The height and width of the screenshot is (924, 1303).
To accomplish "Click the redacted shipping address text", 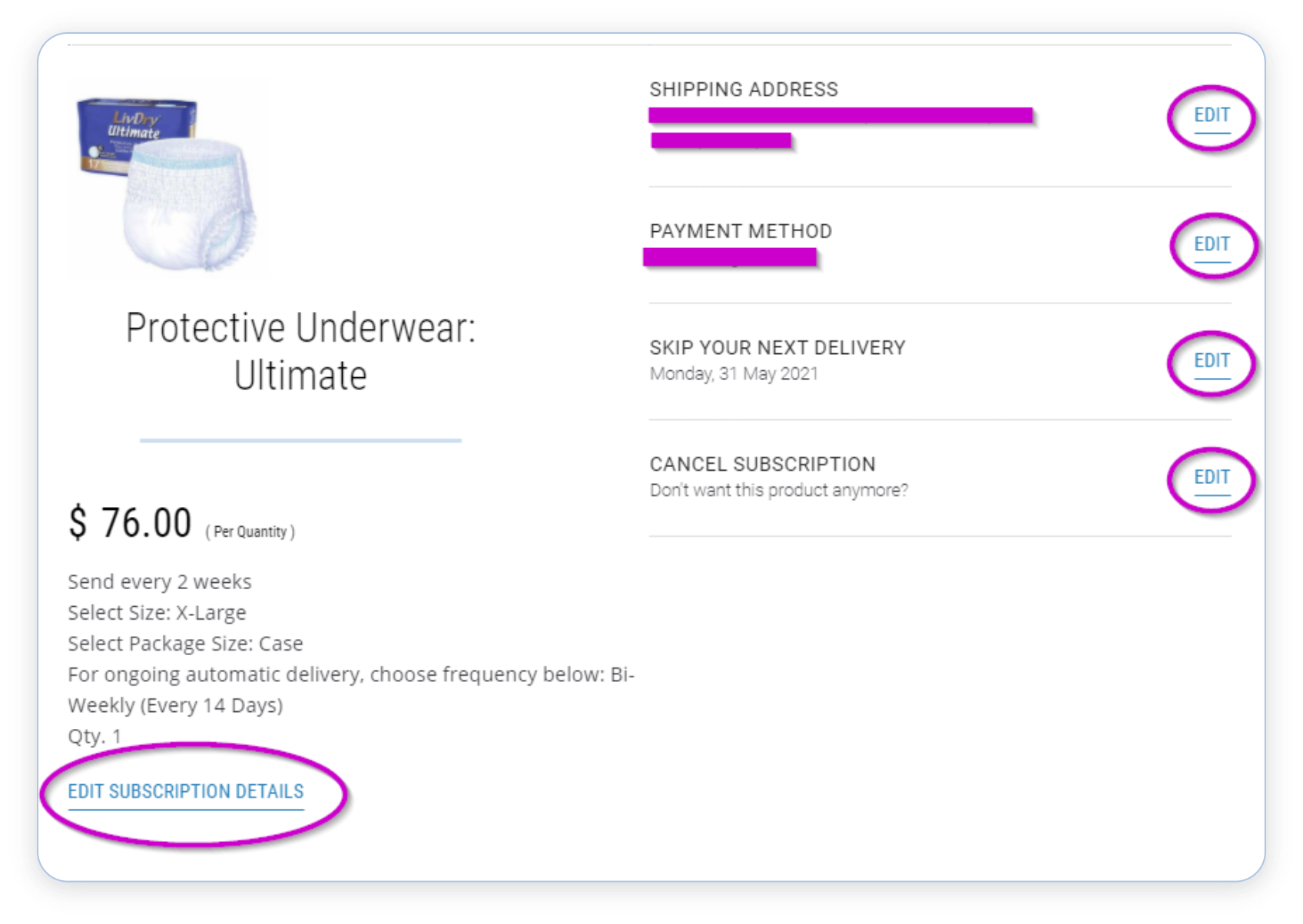I will [840, 116].
